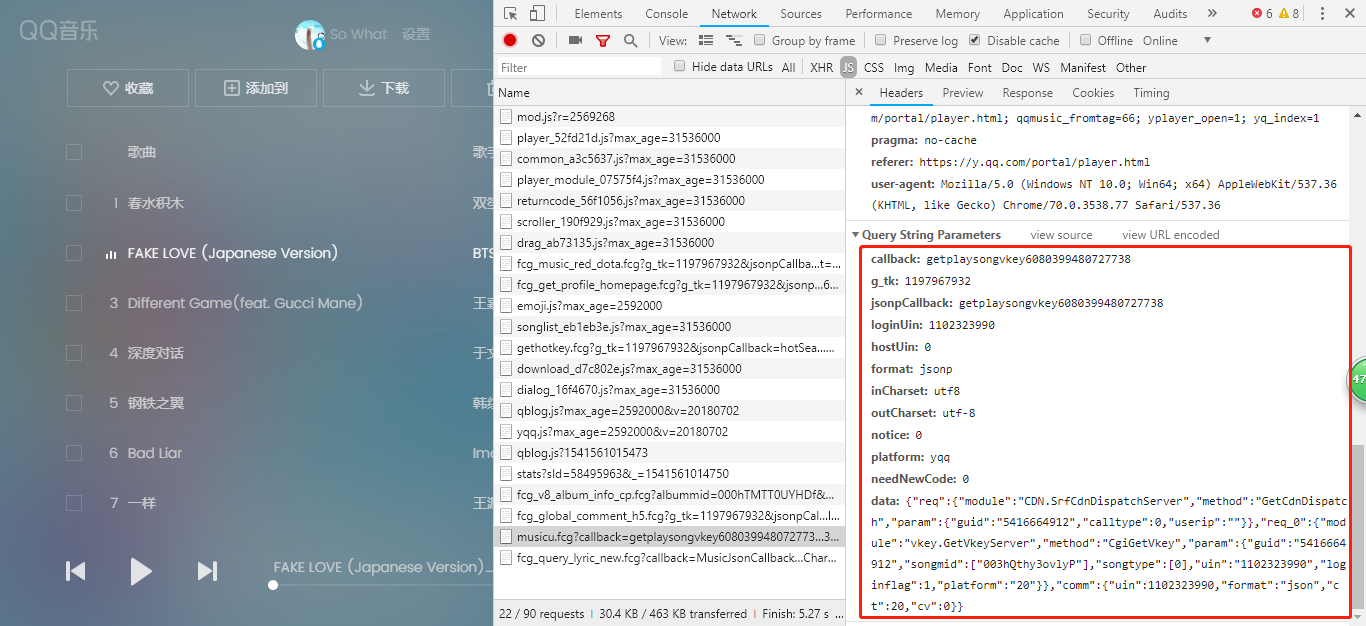Check Hide data URLs option
The width and height of the screenshot is (1366, 626).
coord(680,66)
